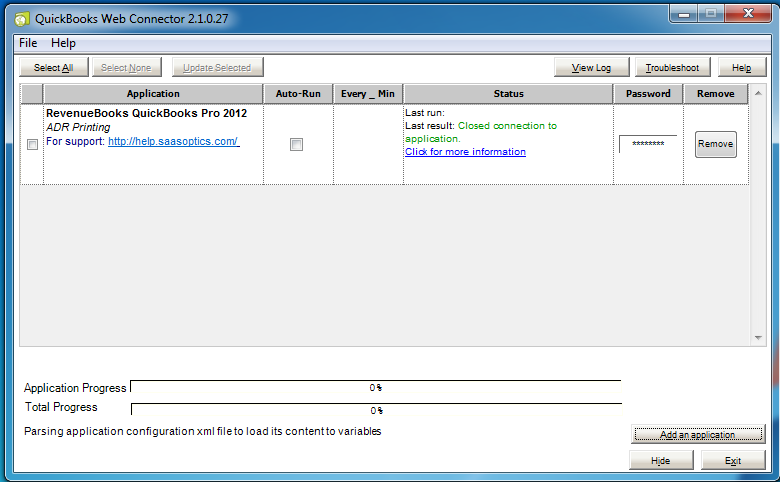This screenshot has height=482, width=780.
Task: Open the help.saasoptics.com support link
Action: (x=174, y=141)
